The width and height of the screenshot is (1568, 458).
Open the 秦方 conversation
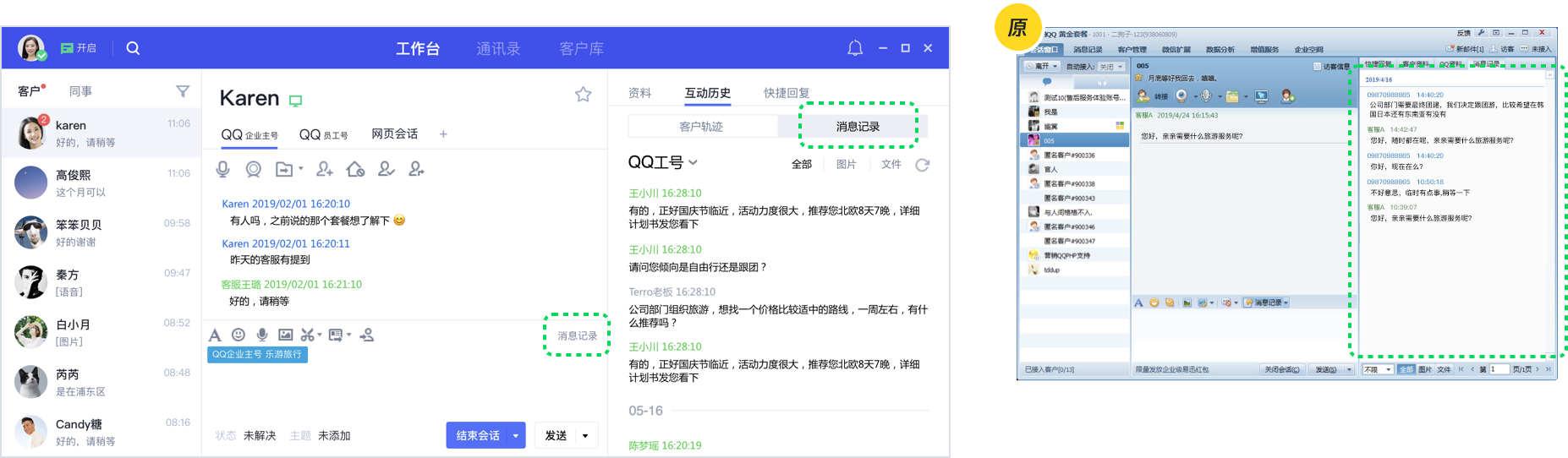pos(101,282)
